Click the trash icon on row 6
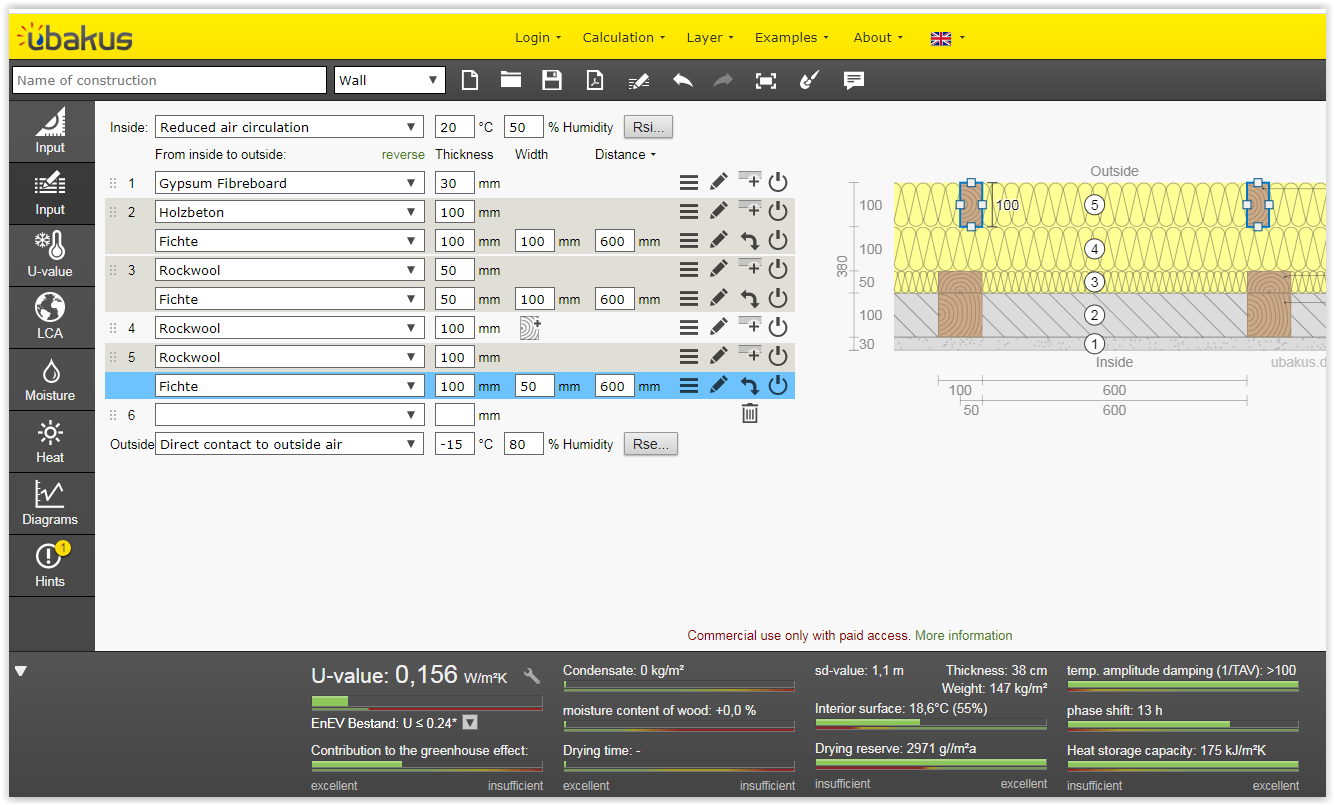Image resolution: width=1334 pixels, height=805 pixels. (750, 414)
